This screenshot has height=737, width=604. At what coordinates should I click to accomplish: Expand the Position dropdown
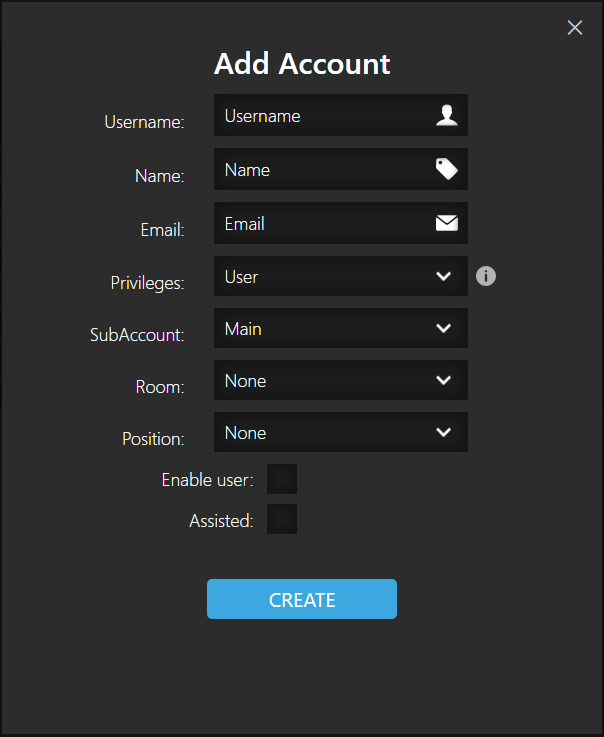[x=341, y=432]
